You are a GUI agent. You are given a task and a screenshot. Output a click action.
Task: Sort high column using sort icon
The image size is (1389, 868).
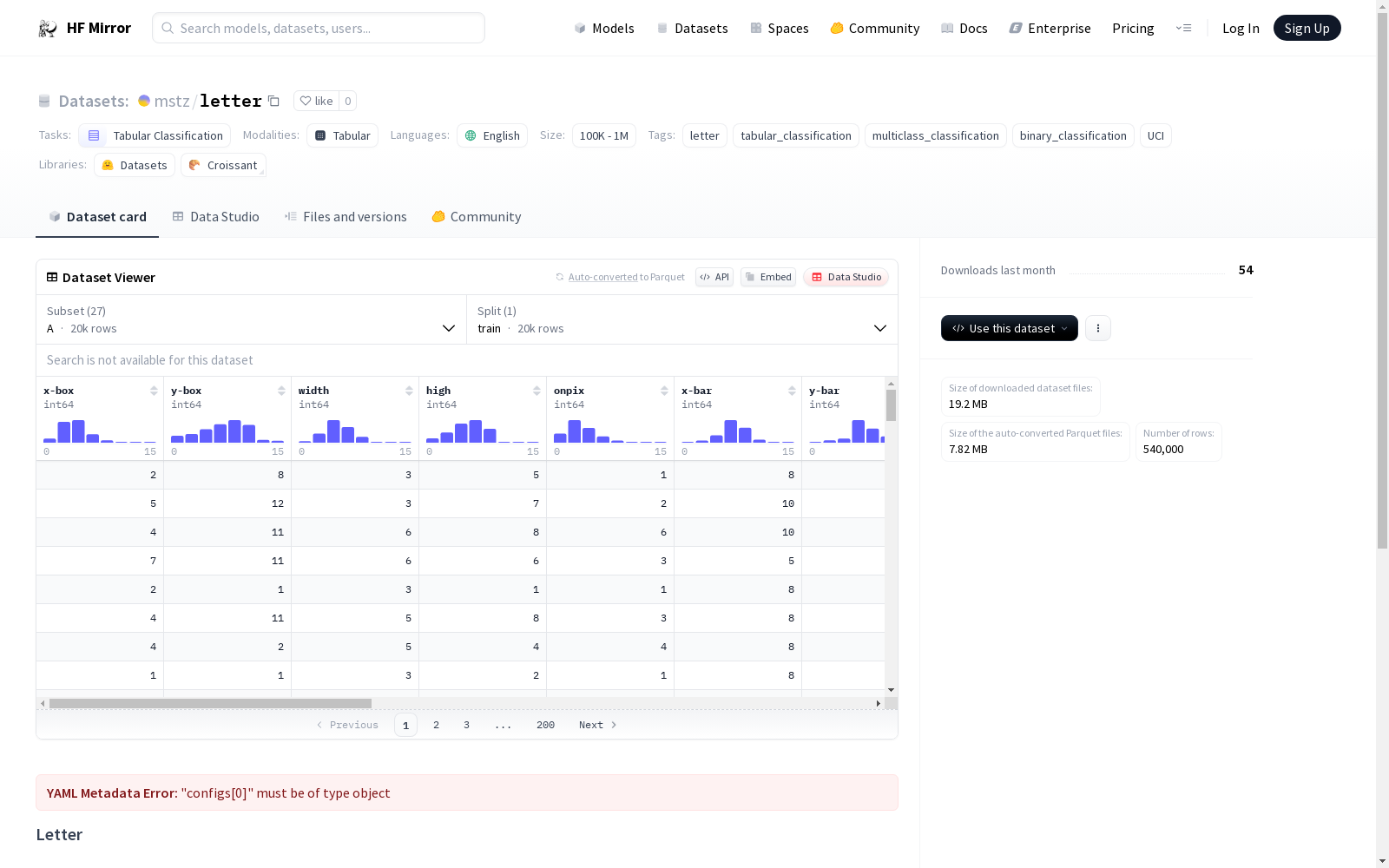tap(537, 391)
